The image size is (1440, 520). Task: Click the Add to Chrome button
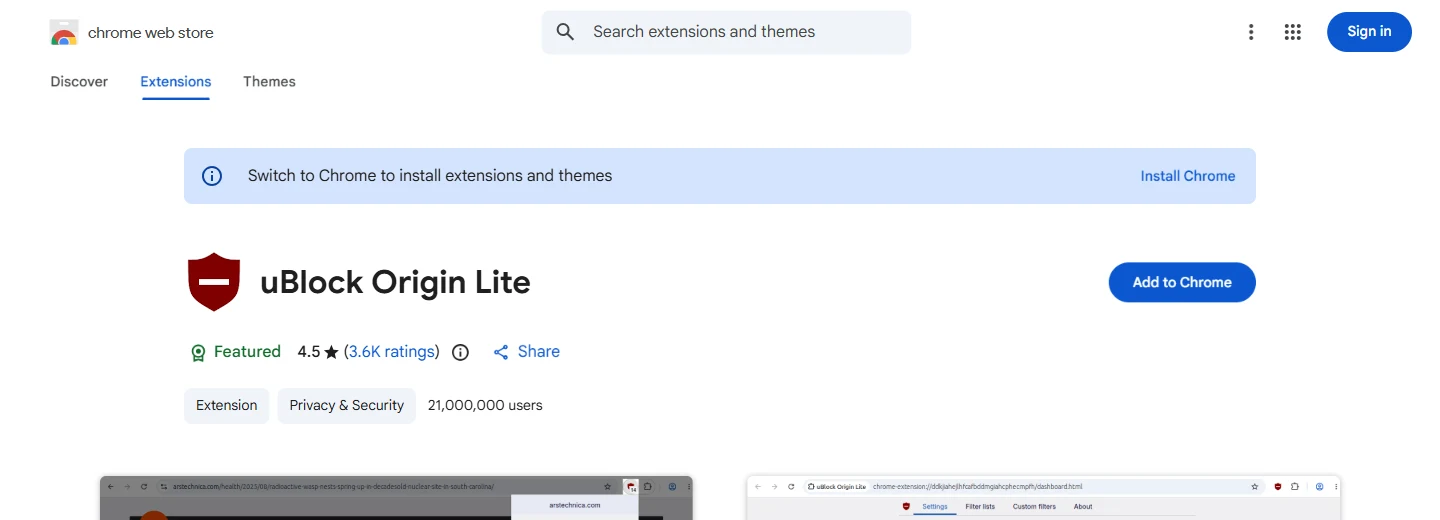(x=1182, y=282)
